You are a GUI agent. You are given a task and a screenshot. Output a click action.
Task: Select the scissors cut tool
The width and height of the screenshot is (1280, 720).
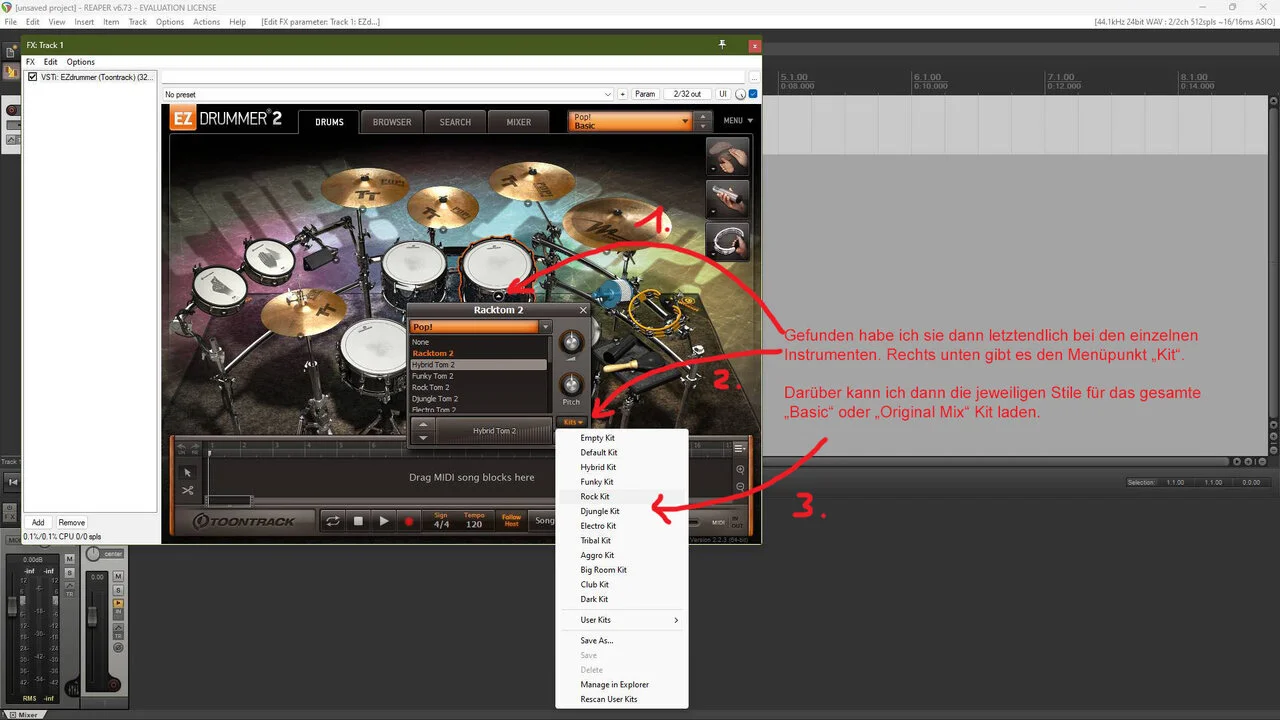coord(188,490)
